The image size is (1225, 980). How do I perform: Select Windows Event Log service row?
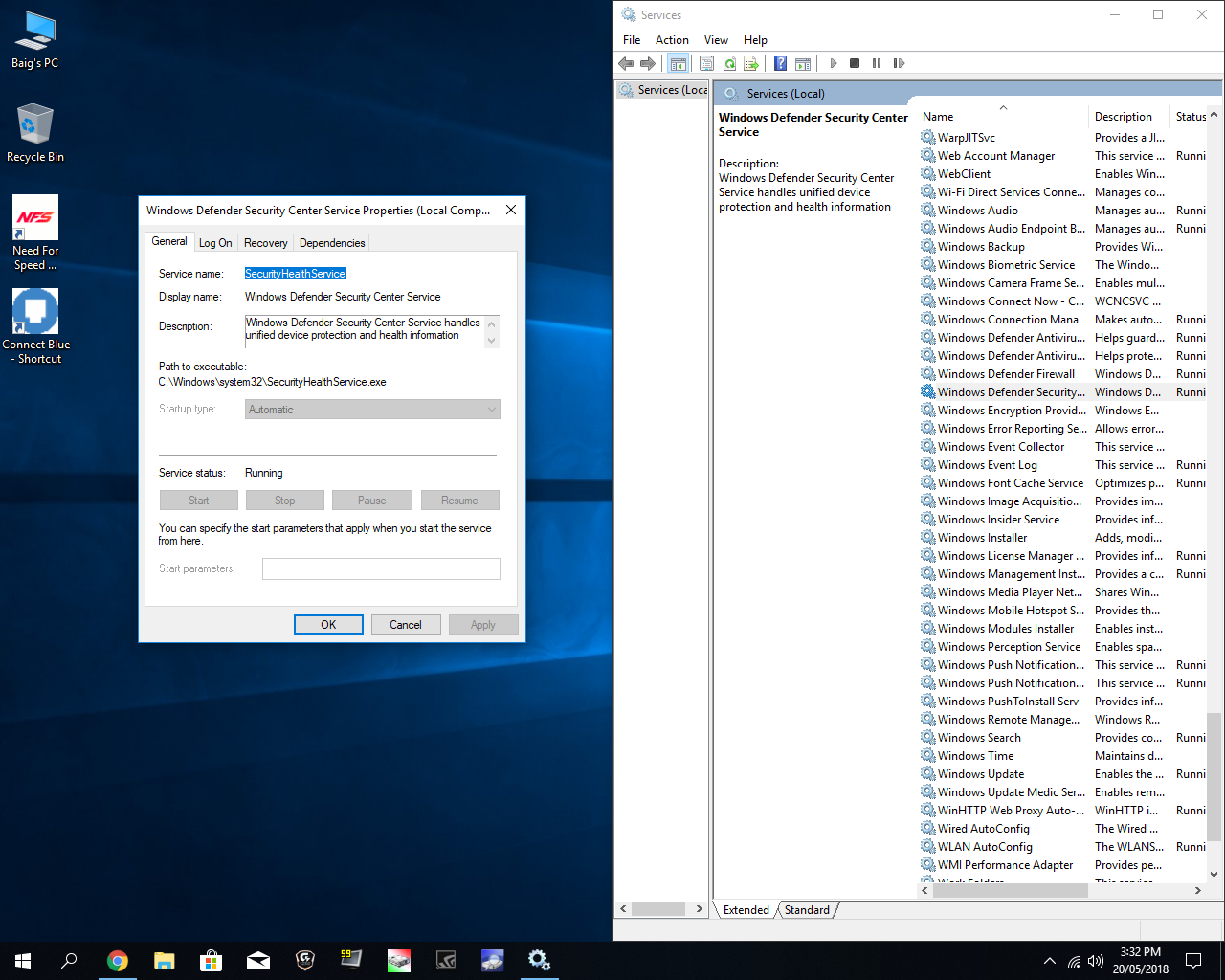click(x=1062, y=465)
